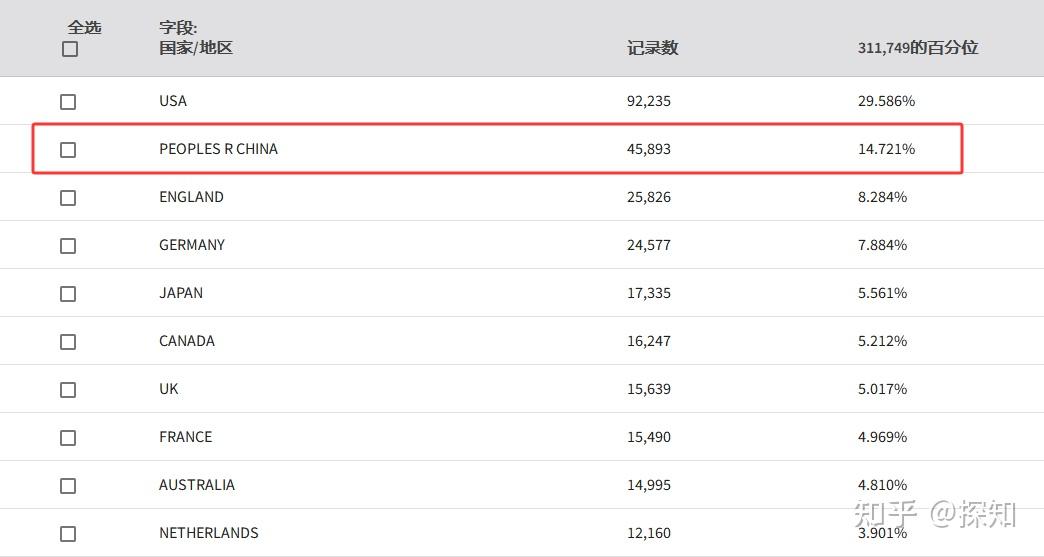
Task: Select the AUSTRALIA row checkbox
Action: [x=68, y=486]
